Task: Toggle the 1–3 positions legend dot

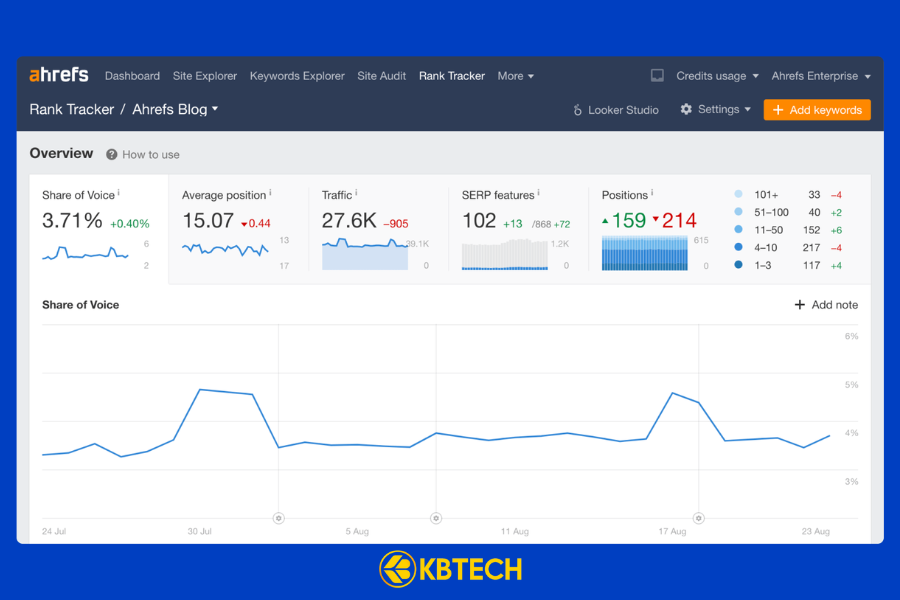Action: [737, 264]
